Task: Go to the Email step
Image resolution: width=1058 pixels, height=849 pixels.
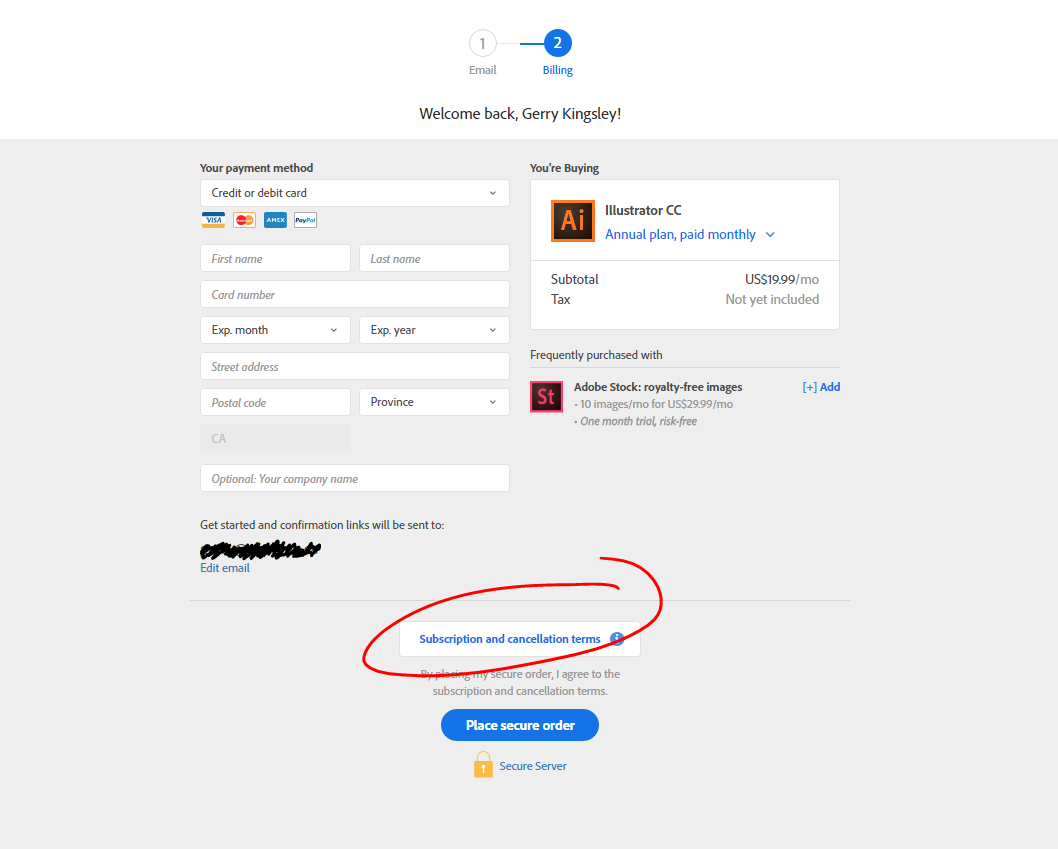Action: 482,43
